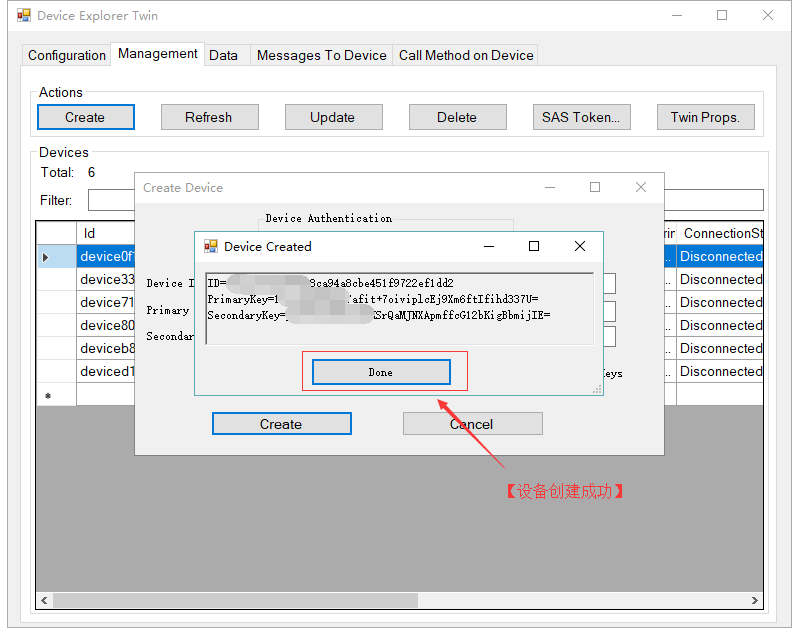Maximize the Create Device window
The height and width of the screenshot is (635, 799).
595,187
